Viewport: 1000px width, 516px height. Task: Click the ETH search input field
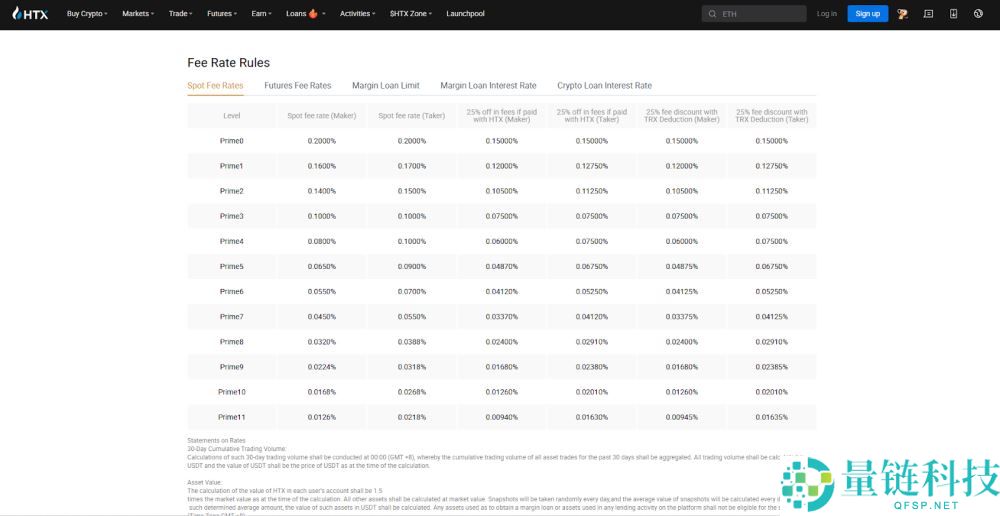760,14
